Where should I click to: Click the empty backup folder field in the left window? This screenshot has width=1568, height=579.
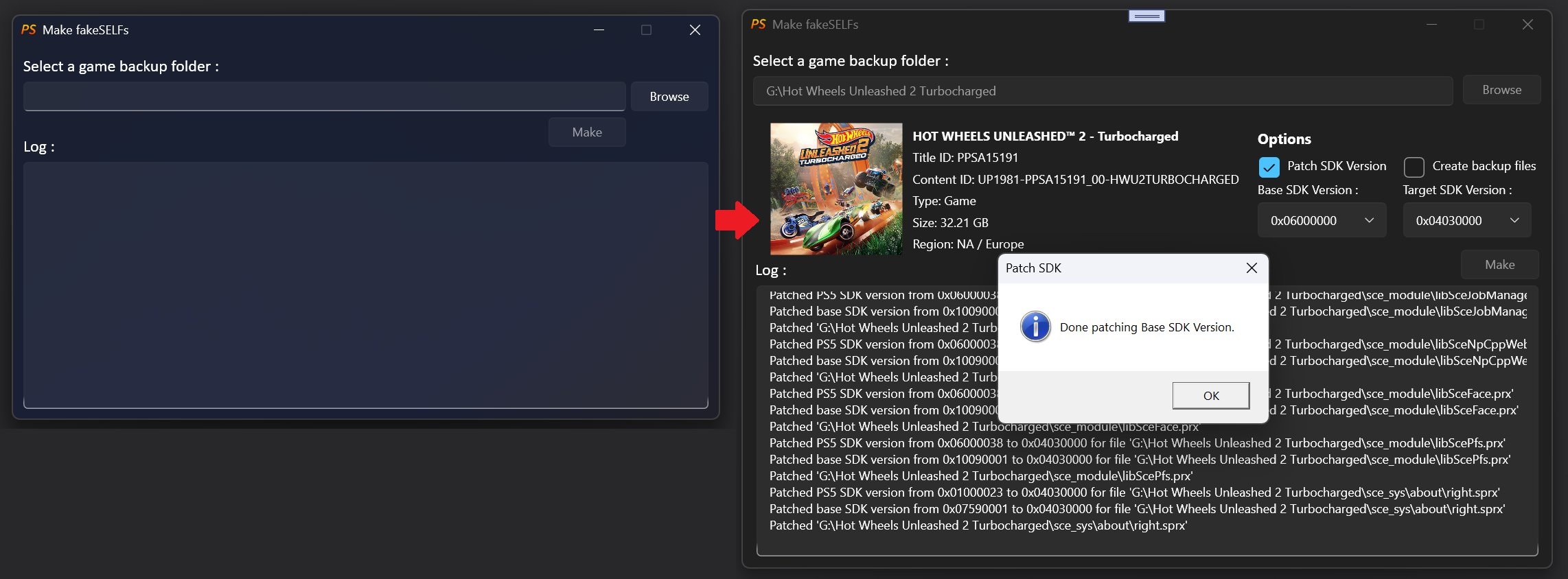(324, 97)
